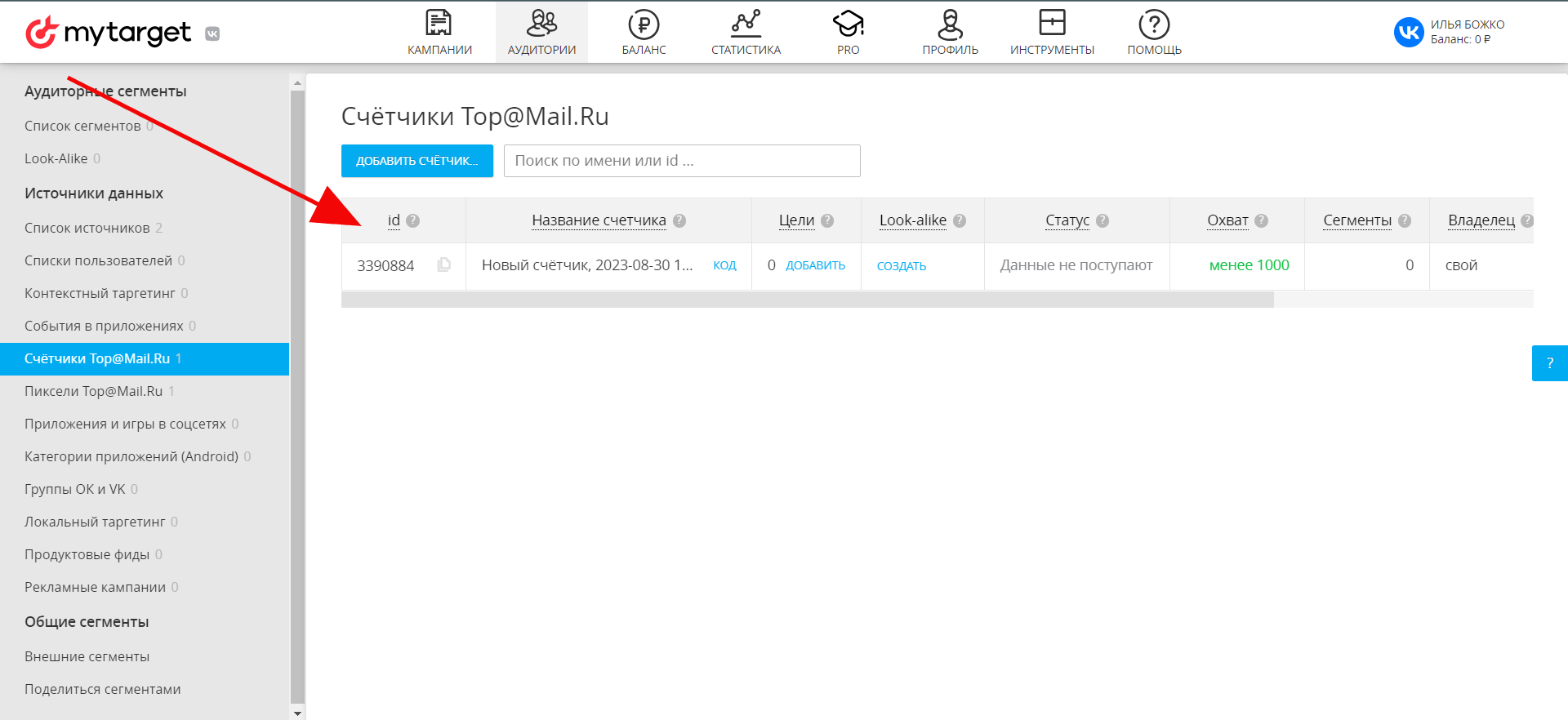Sort by Цели column header

tap(796, 220)
